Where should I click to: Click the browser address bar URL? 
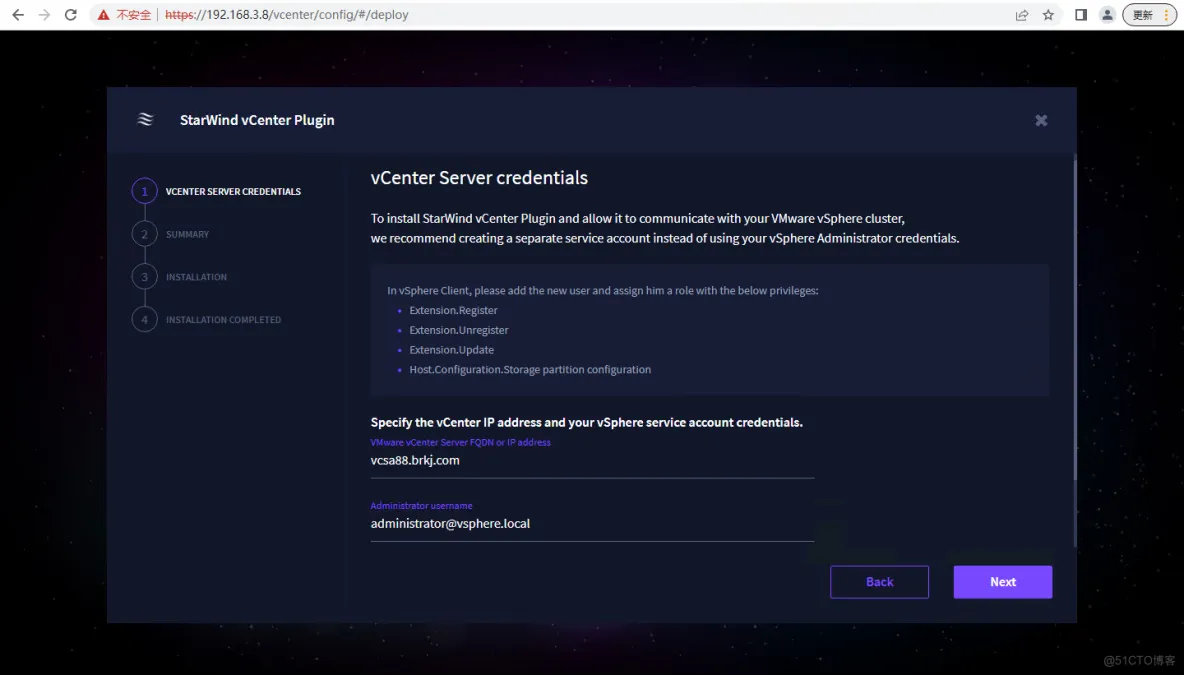point(287,14)
